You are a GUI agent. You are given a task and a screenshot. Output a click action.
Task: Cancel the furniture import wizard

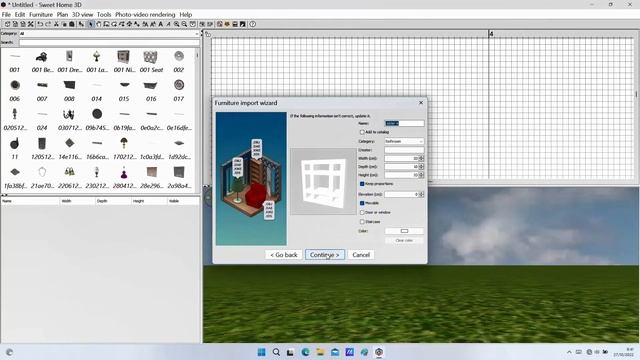[x=361, y=255]
